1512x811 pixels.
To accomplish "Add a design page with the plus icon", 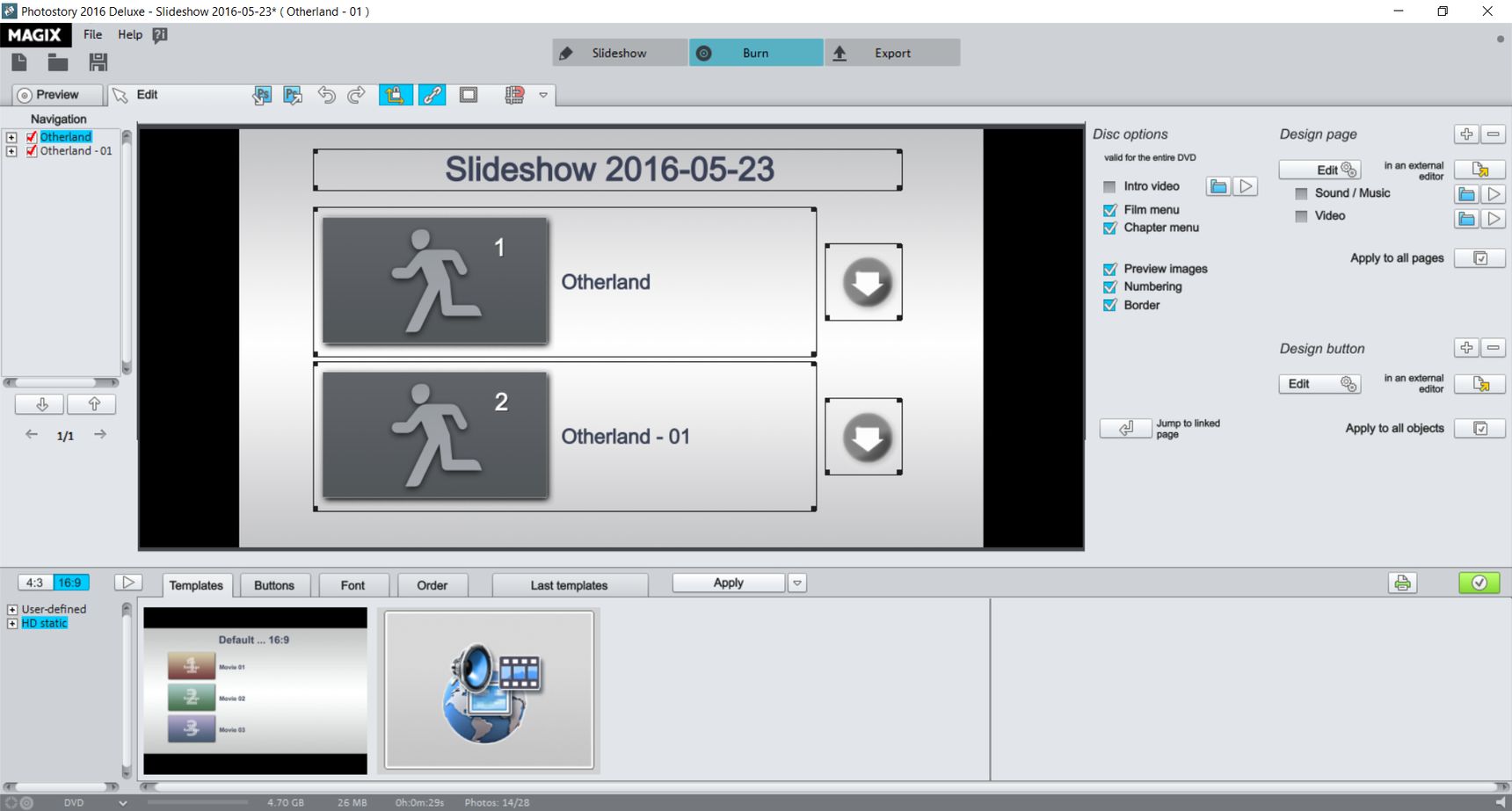I will pos(1466,134).
